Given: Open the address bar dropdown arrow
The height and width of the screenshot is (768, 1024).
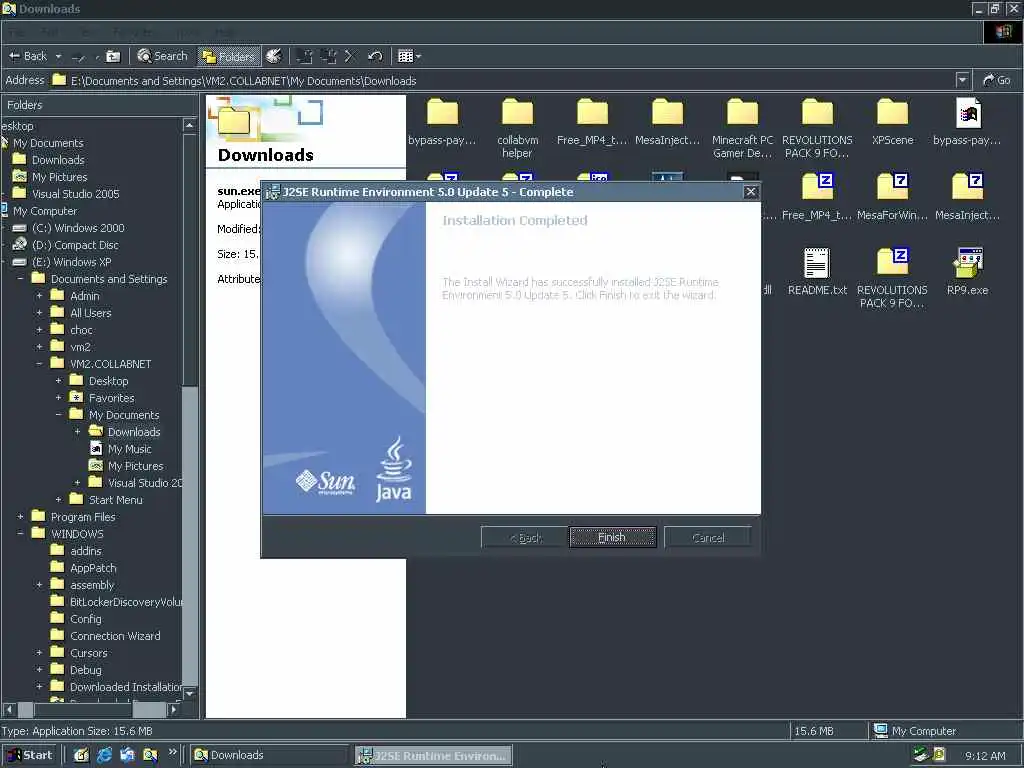Looking at the screenshot, I should coord(962,80).
